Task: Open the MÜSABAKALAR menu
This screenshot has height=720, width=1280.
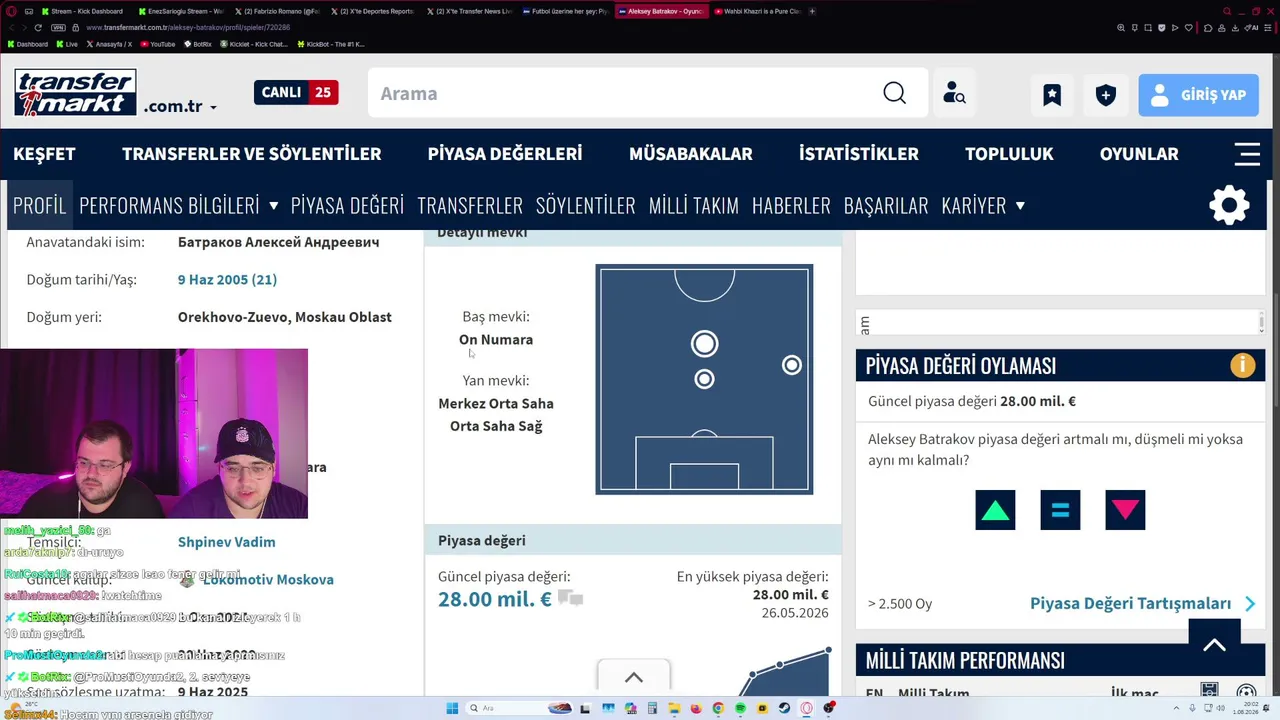Action: coord(691,154)
